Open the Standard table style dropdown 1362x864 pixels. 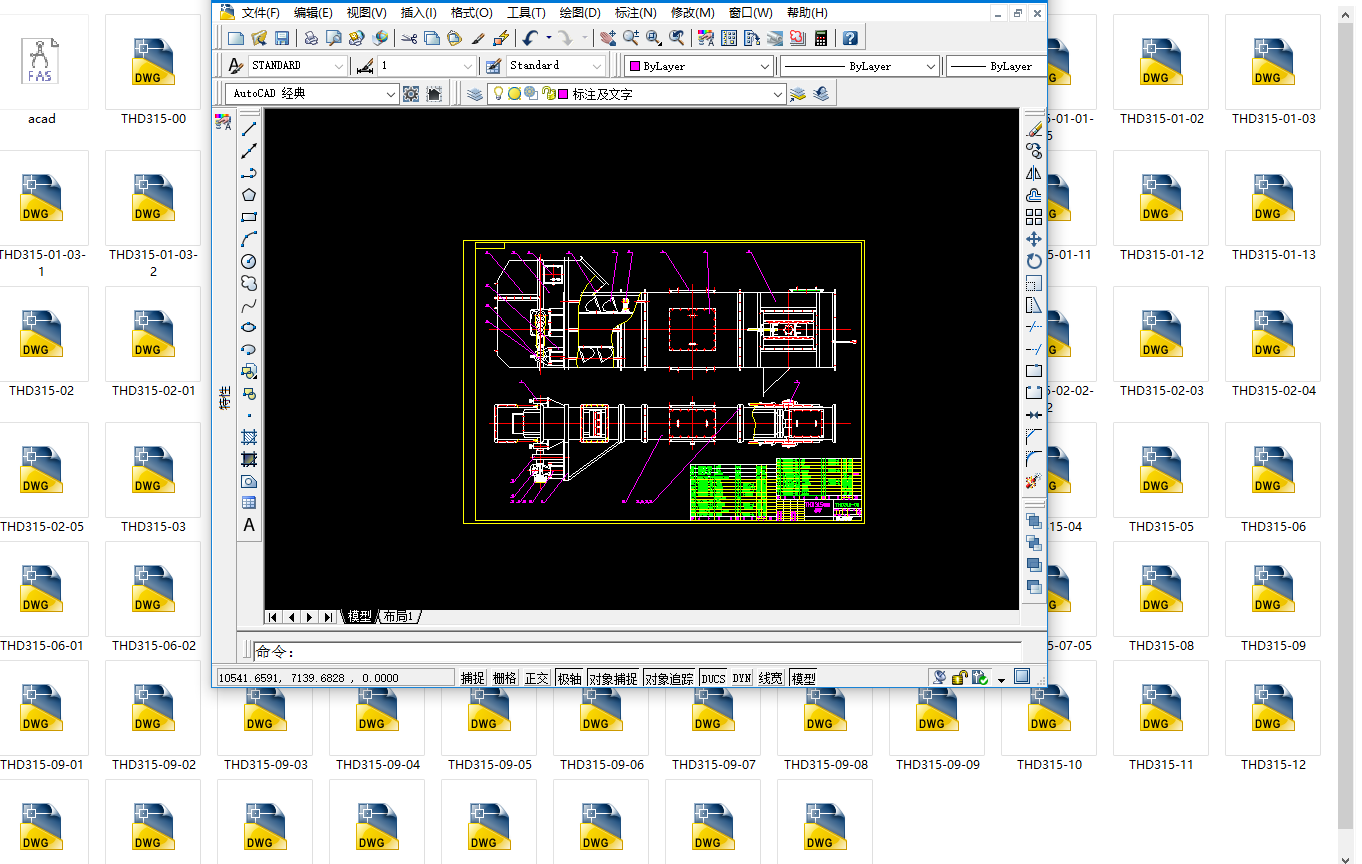tap(556, 66)
